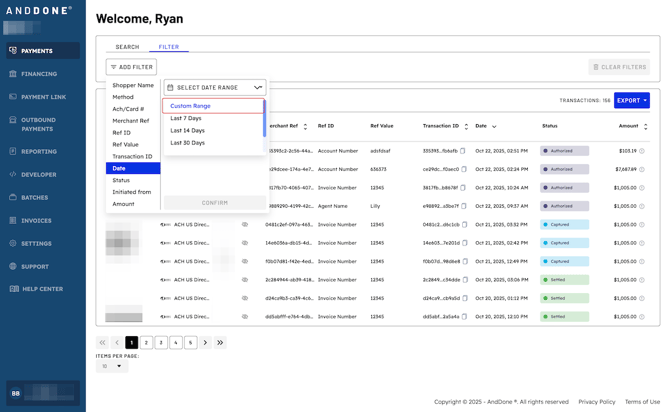
Task: Open the Reporting sidebar icon
Action: pos(13,152)
